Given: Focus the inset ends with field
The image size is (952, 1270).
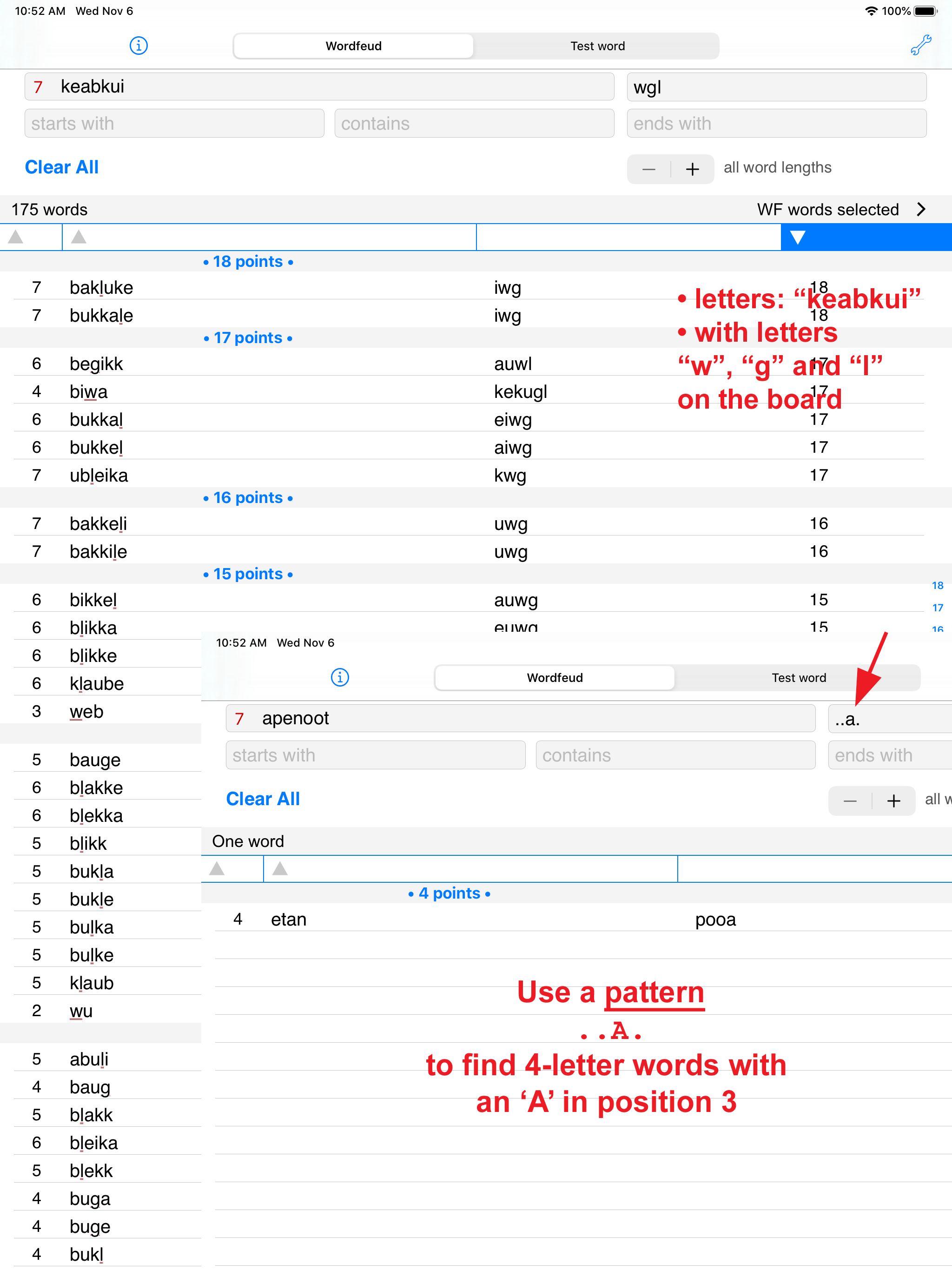Looking at the screenshot, I should 890,755.
